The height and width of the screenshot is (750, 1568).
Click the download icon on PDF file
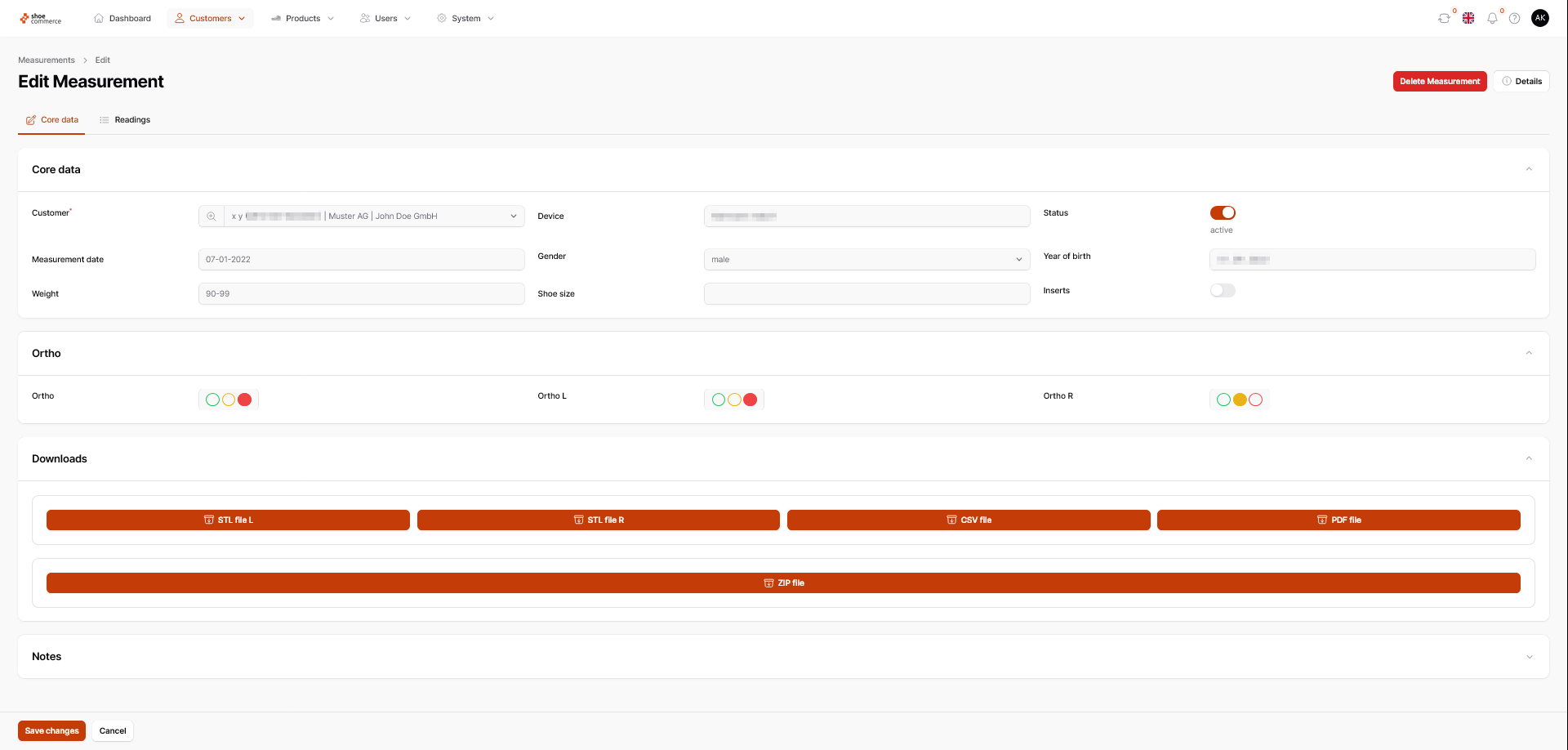1322,520
